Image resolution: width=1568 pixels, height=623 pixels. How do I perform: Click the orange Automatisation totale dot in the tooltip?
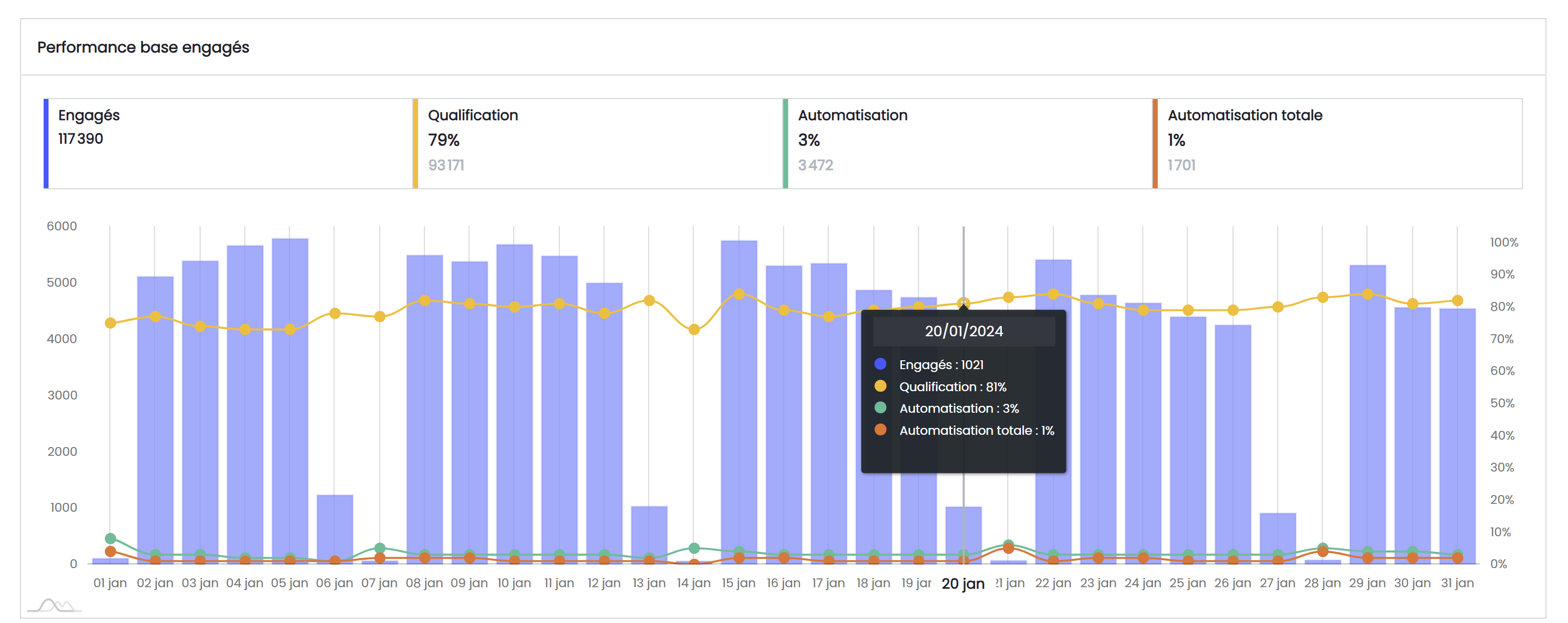point(880,430)
